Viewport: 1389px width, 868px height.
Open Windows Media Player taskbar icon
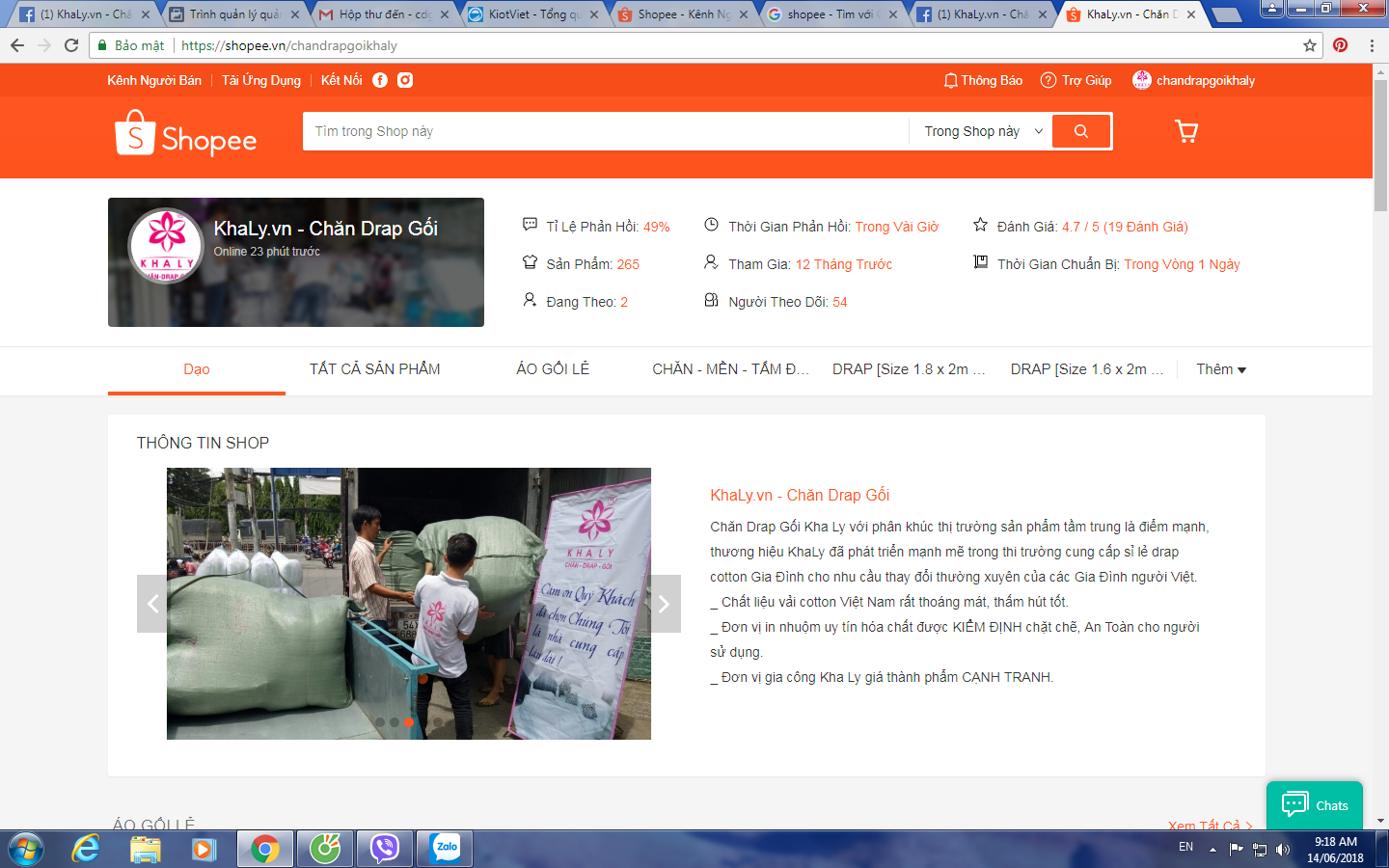(x=204, y=849)
